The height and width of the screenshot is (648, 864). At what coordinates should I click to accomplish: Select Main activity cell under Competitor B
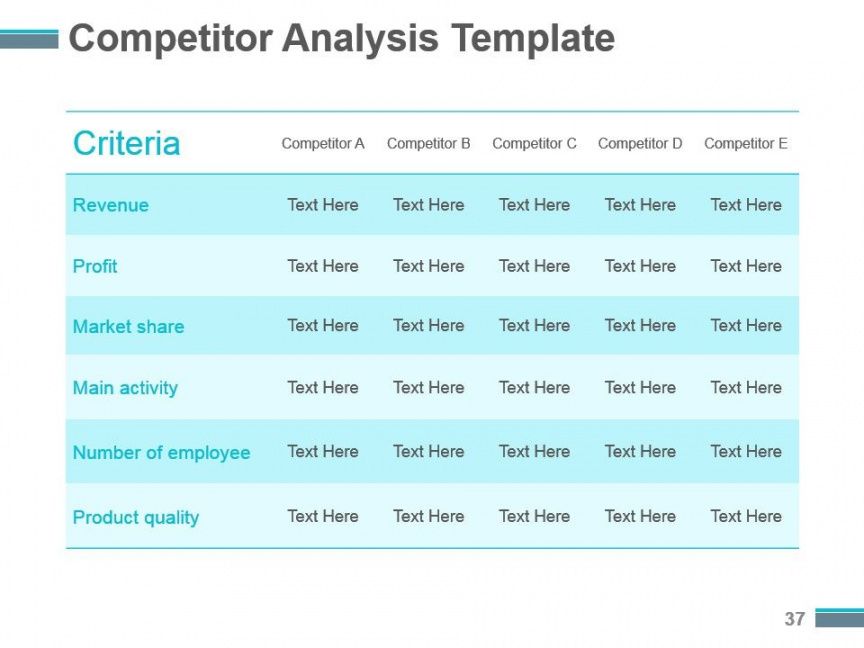coord(428,388)
